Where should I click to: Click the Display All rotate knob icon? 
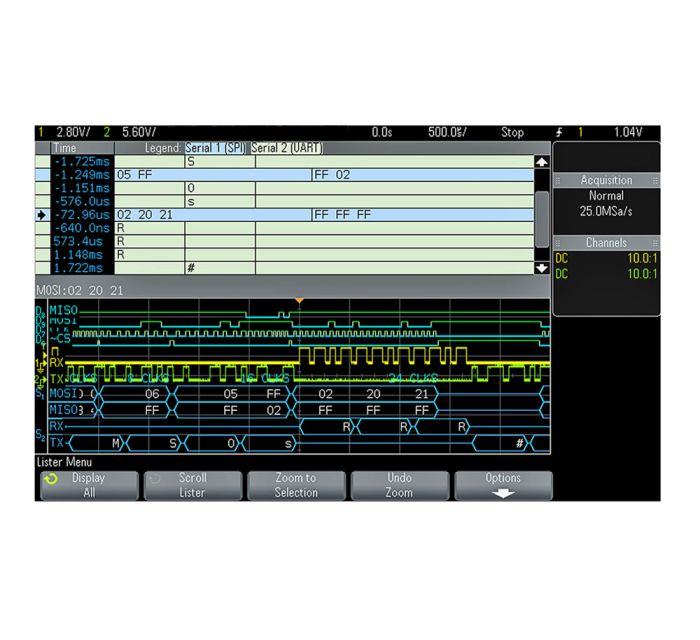pos(51,479)
